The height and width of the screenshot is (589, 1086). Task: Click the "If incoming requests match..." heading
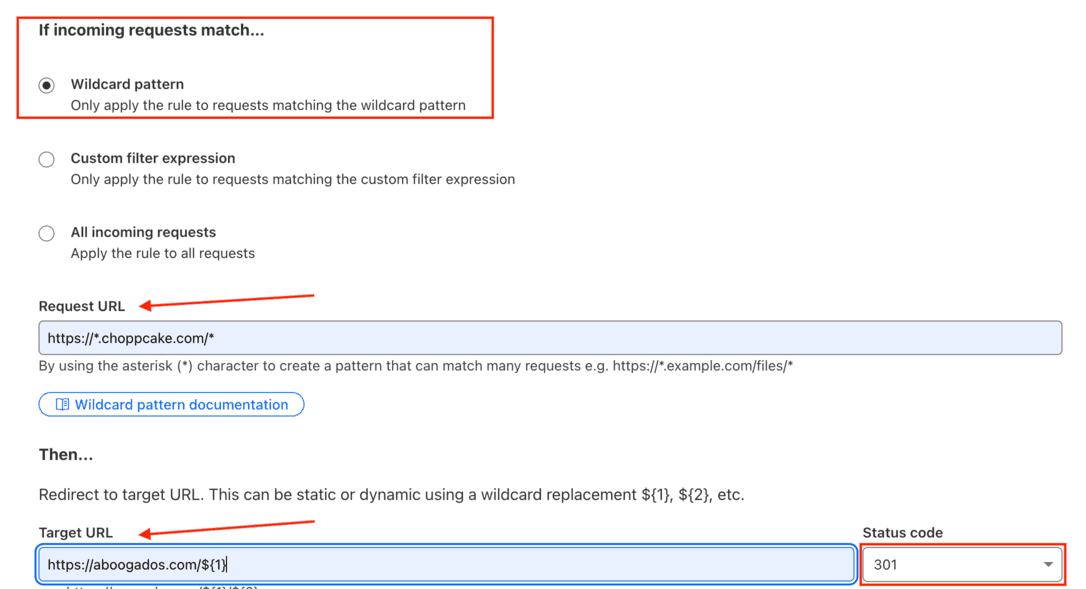click(151, 30)
